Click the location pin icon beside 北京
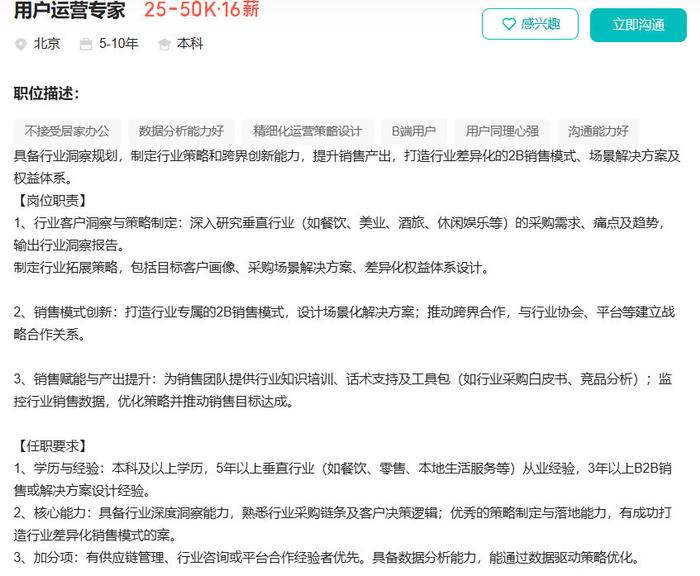The image size is (700, 576). [x=21, y=44]
